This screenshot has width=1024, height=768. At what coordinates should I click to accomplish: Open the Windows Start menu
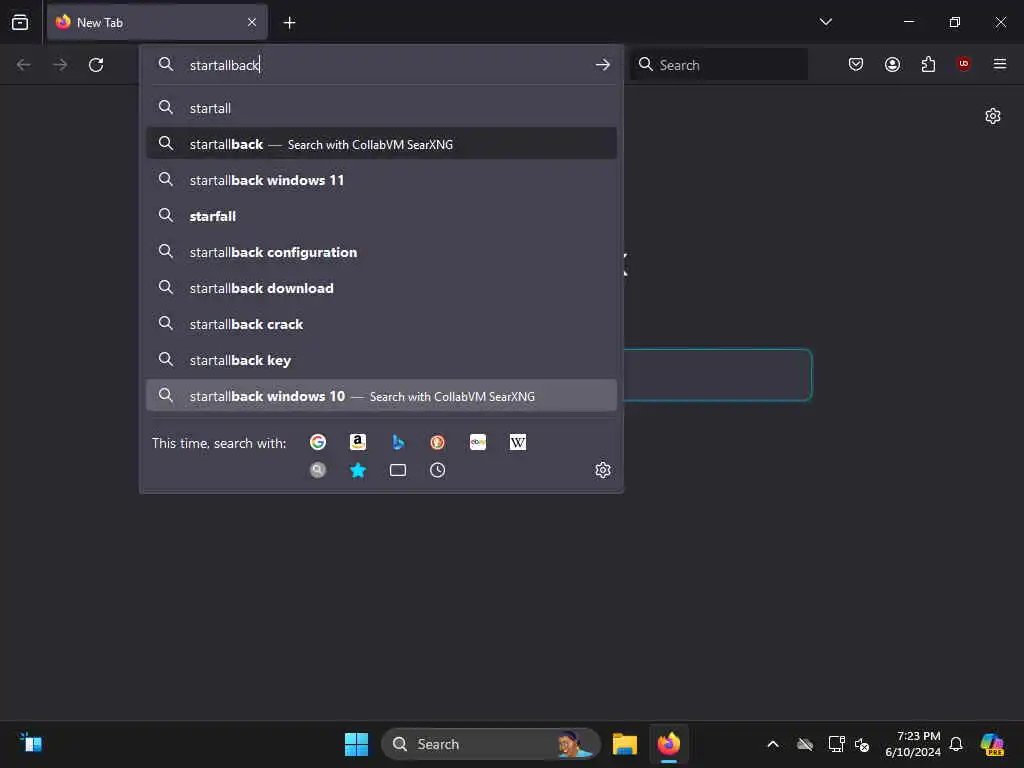click(x=357, y=744)
